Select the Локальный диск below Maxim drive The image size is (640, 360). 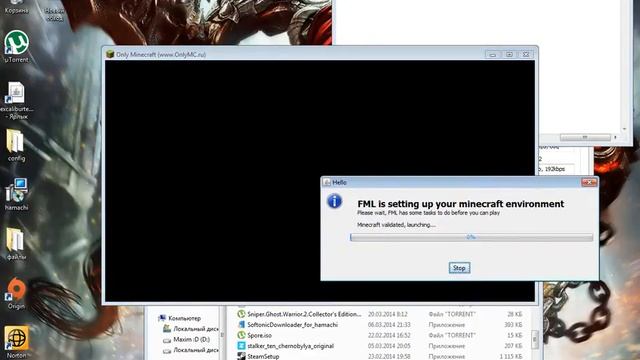point(196,350)
